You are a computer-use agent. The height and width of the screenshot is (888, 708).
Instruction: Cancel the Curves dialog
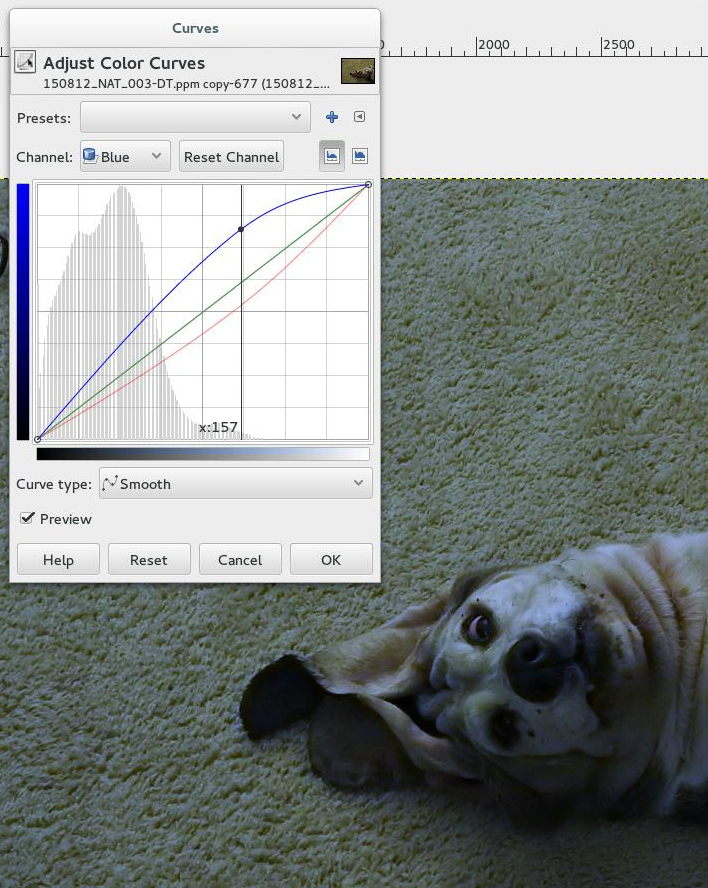(240, 560)
